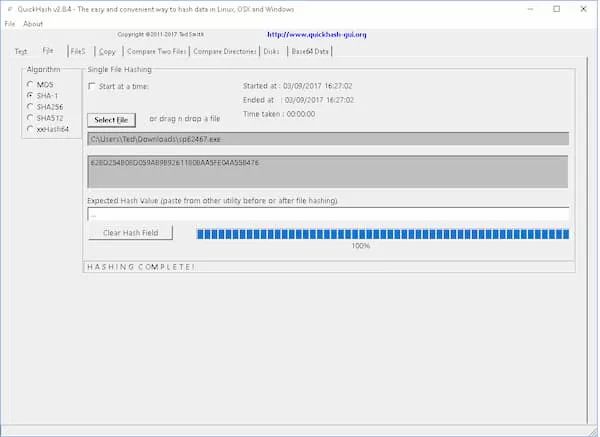Image resolution: width=600 pixels, height=437 pixels.
Task: Click the Select File button
Action: pos(111,120)
